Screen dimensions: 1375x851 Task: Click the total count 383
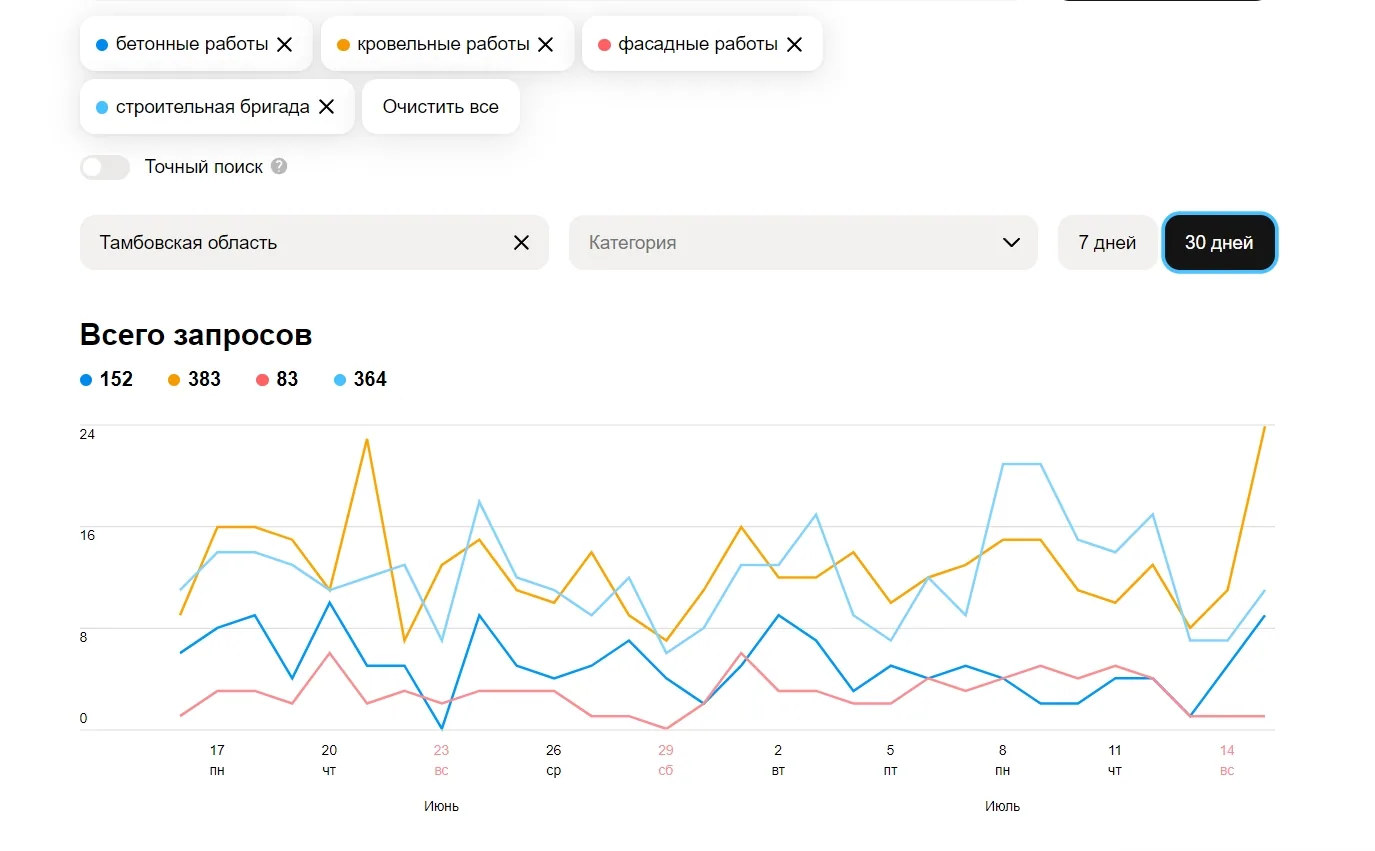[x=204, y=380]
